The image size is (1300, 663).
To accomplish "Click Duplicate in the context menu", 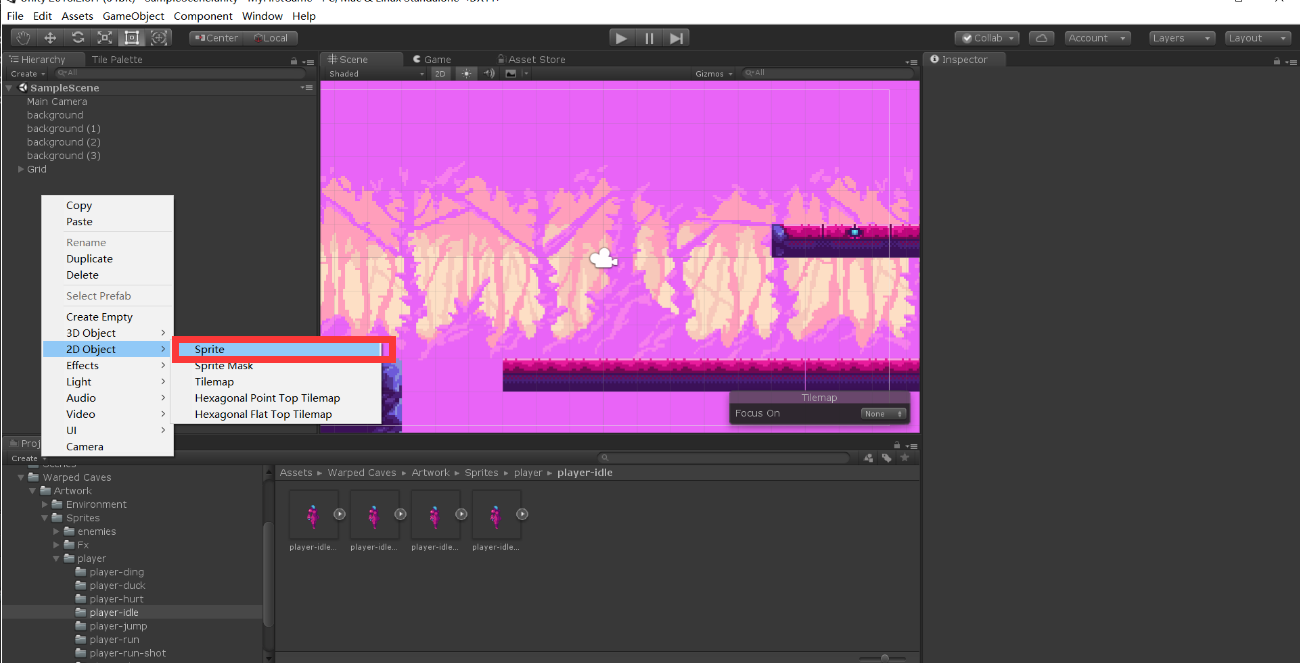I will click(x=89, y=258).
